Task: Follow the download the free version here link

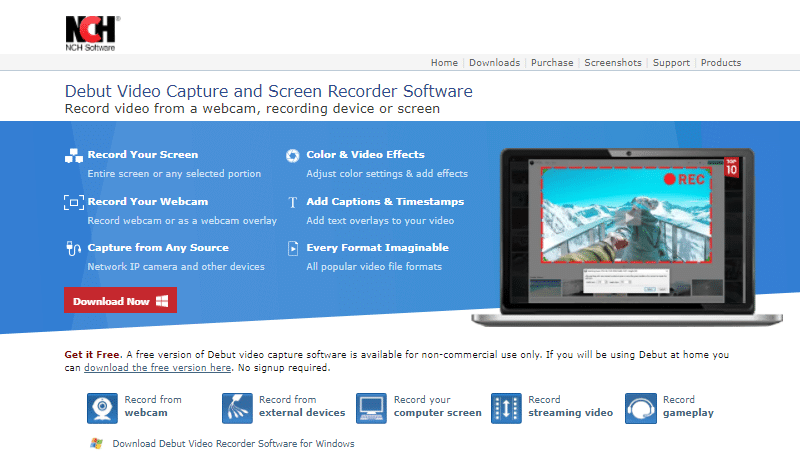Action: (158, 368)
